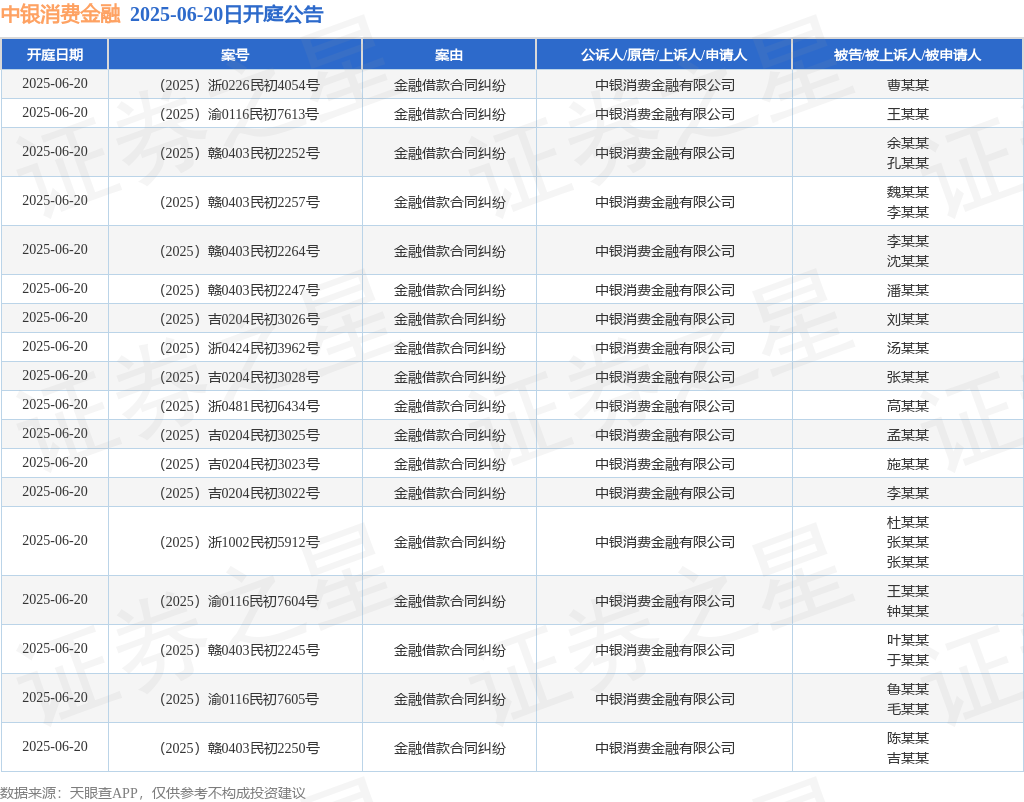The width and height of the screenshot is (1024, 802).
Task: Select defendant name 孟某某
Action: click(x=908, y=435)
